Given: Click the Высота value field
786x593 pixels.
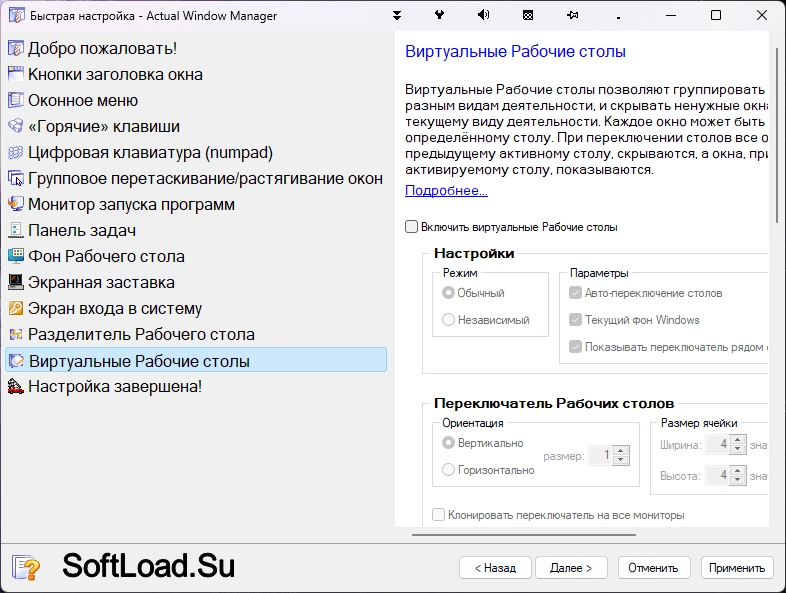Looking at the screenshot, I should tap(718, 475).
